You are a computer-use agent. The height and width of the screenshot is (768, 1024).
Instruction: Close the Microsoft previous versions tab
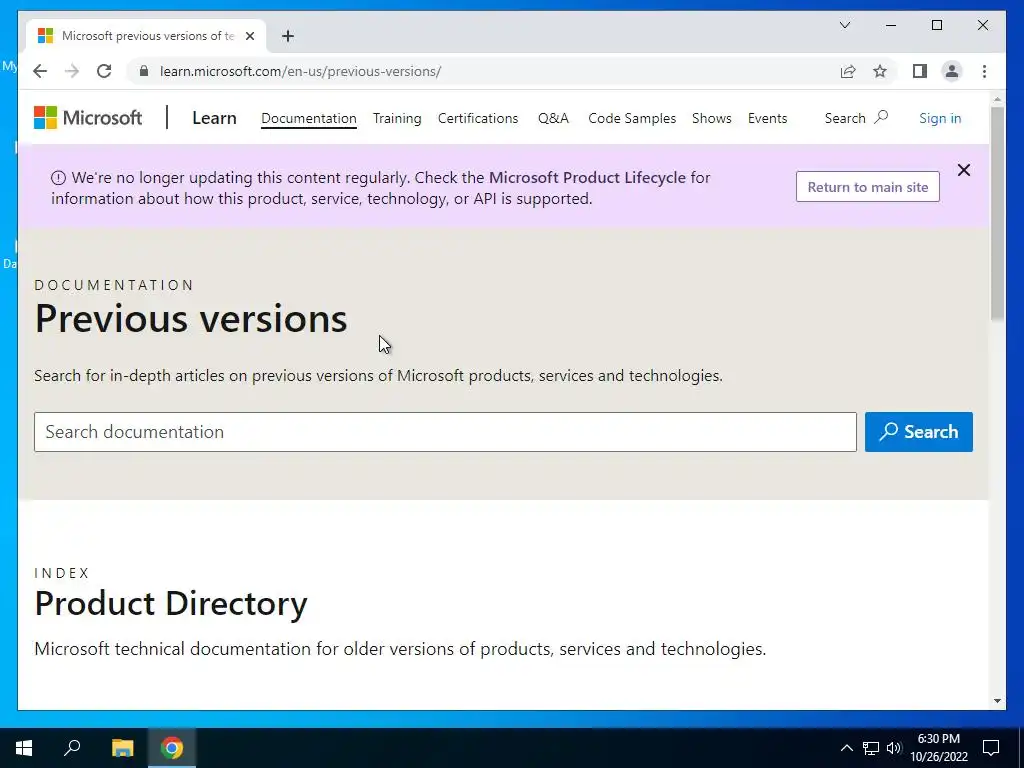point(249,36)
